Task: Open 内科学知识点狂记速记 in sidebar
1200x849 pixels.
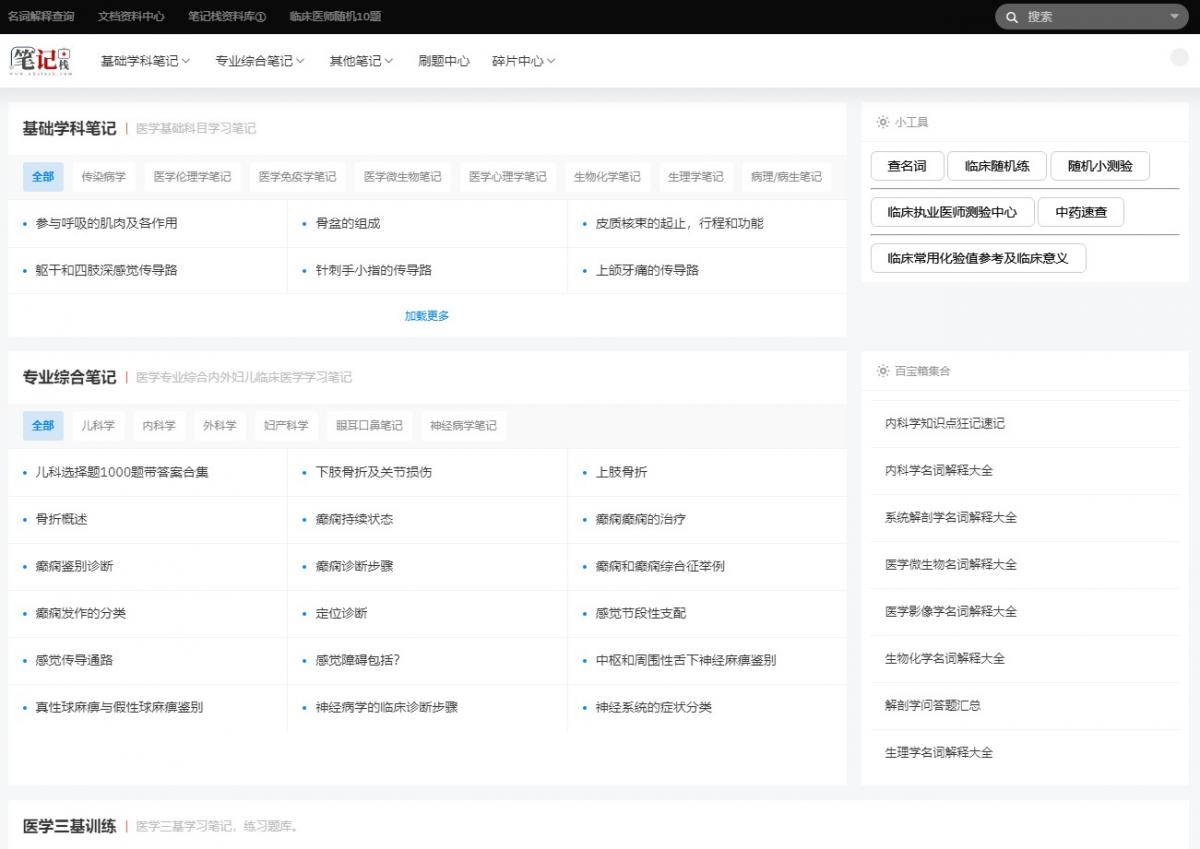Action: pyautogui.click(x=945, y=424)
